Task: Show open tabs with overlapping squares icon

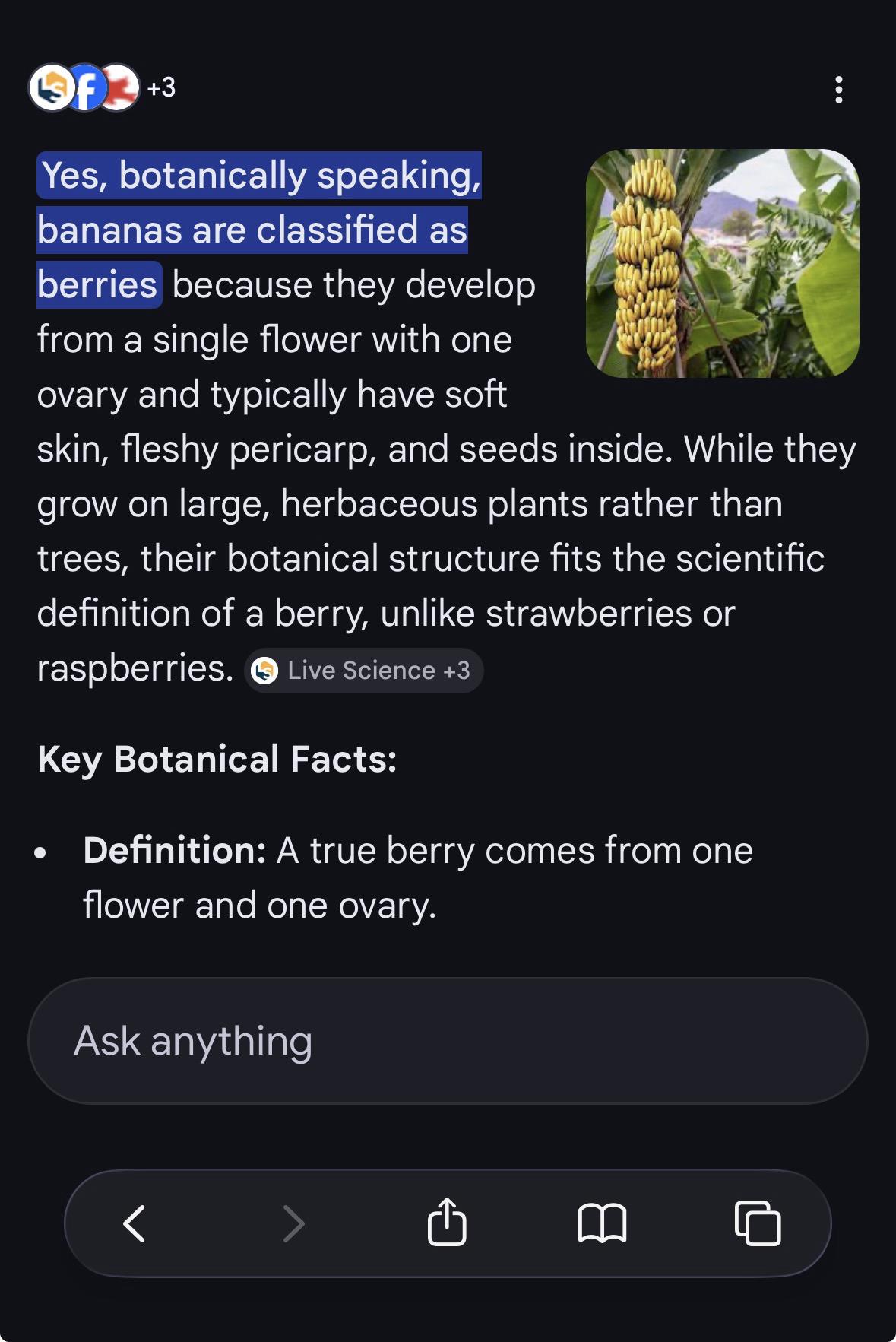Action: pos(758,1223)
